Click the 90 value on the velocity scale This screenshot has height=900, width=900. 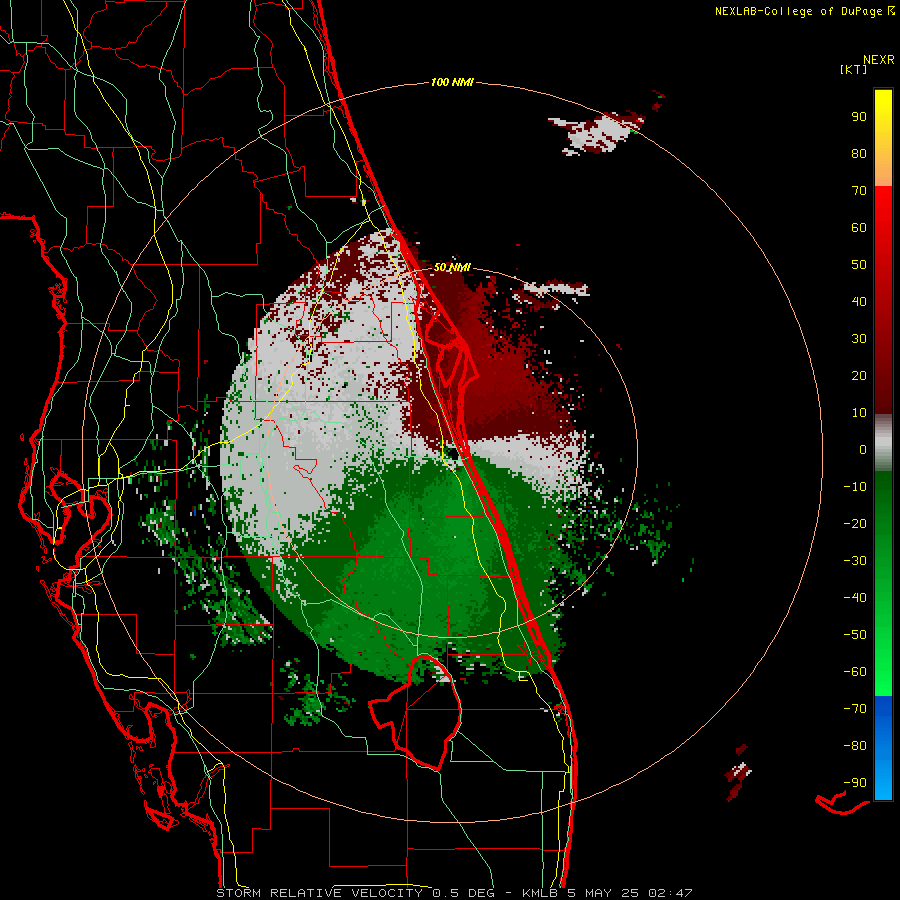coord(859,117)
